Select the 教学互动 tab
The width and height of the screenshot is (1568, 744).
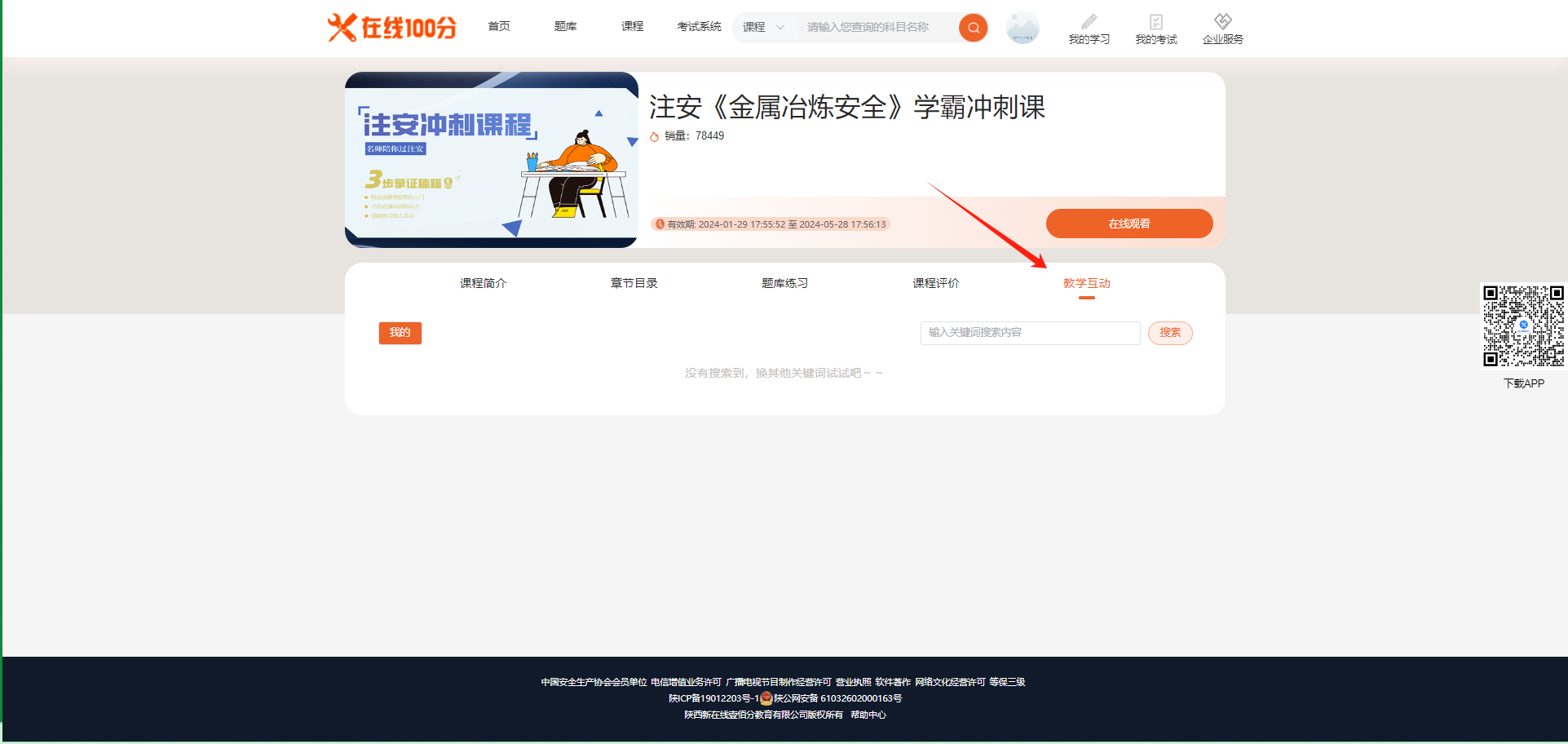(x=1087, y=283)
